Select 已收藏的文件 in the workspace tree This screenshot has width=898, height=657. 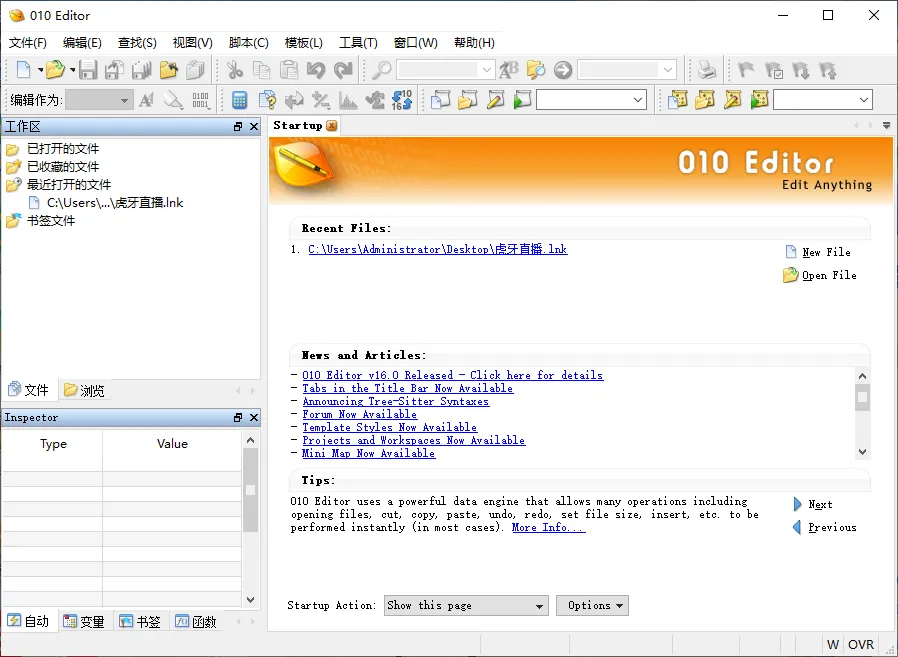pyautogui.click(x=62, y=167)
